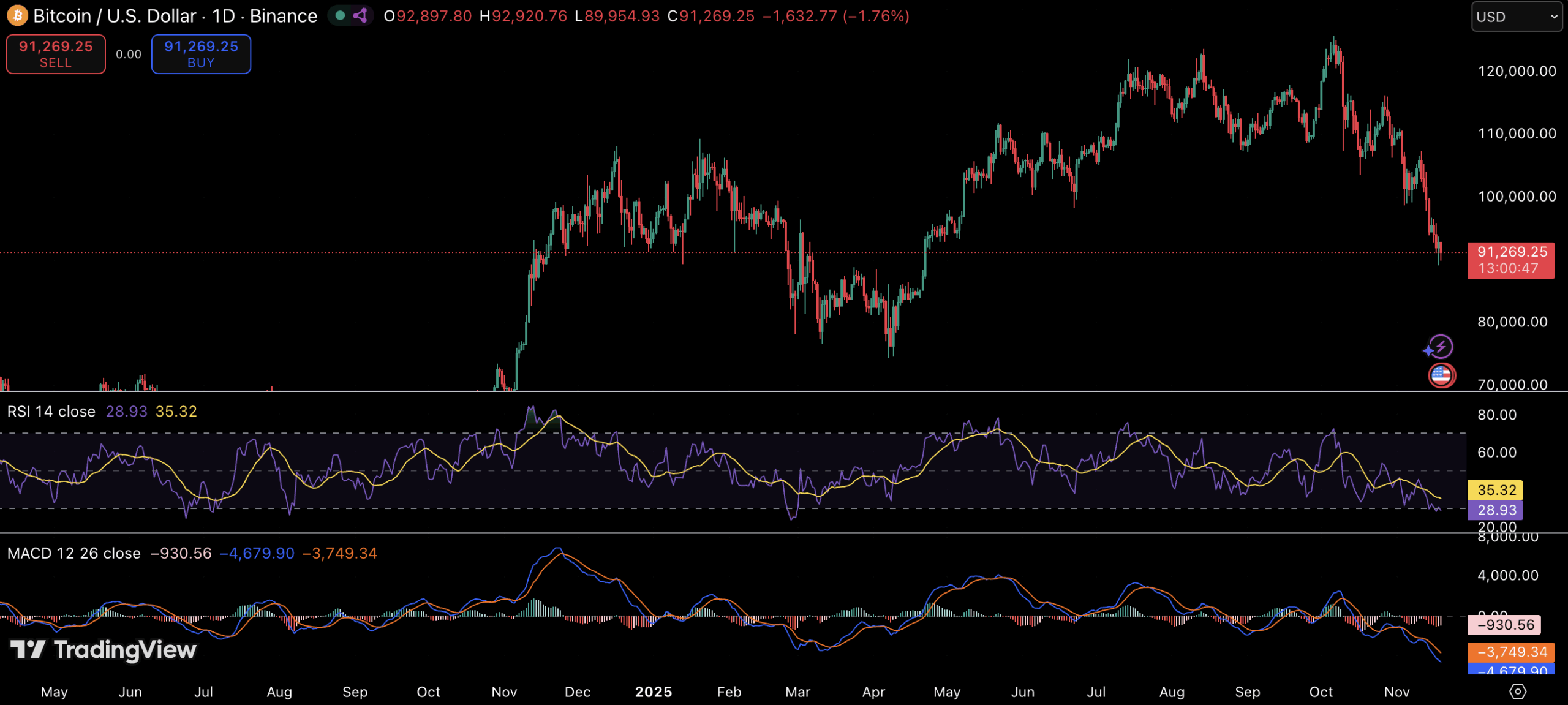The image size is (1568, 705).
Task: Click the green market status dot
Action: (x=340, y=15)
